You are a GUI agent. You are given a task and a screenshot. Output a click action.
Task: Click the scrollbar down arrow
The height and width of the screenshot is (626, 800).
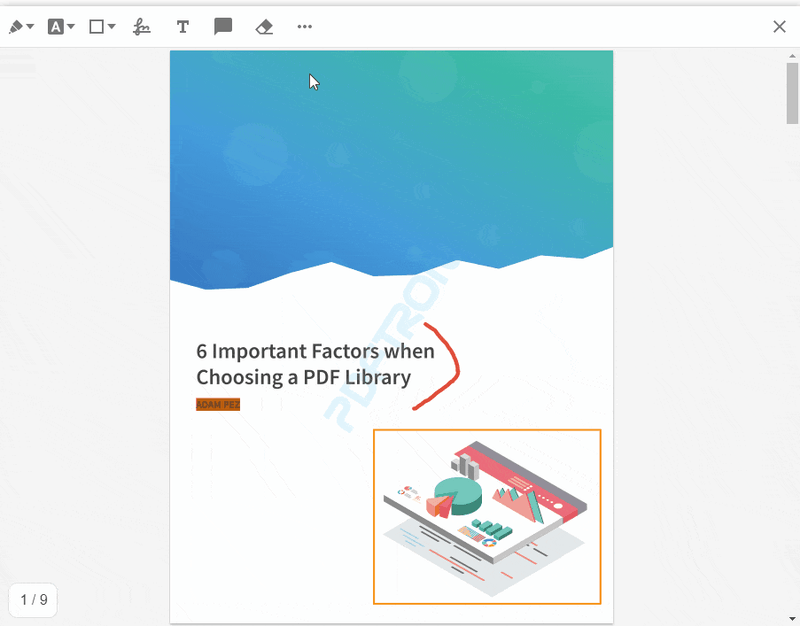click(x=792, y=619)
